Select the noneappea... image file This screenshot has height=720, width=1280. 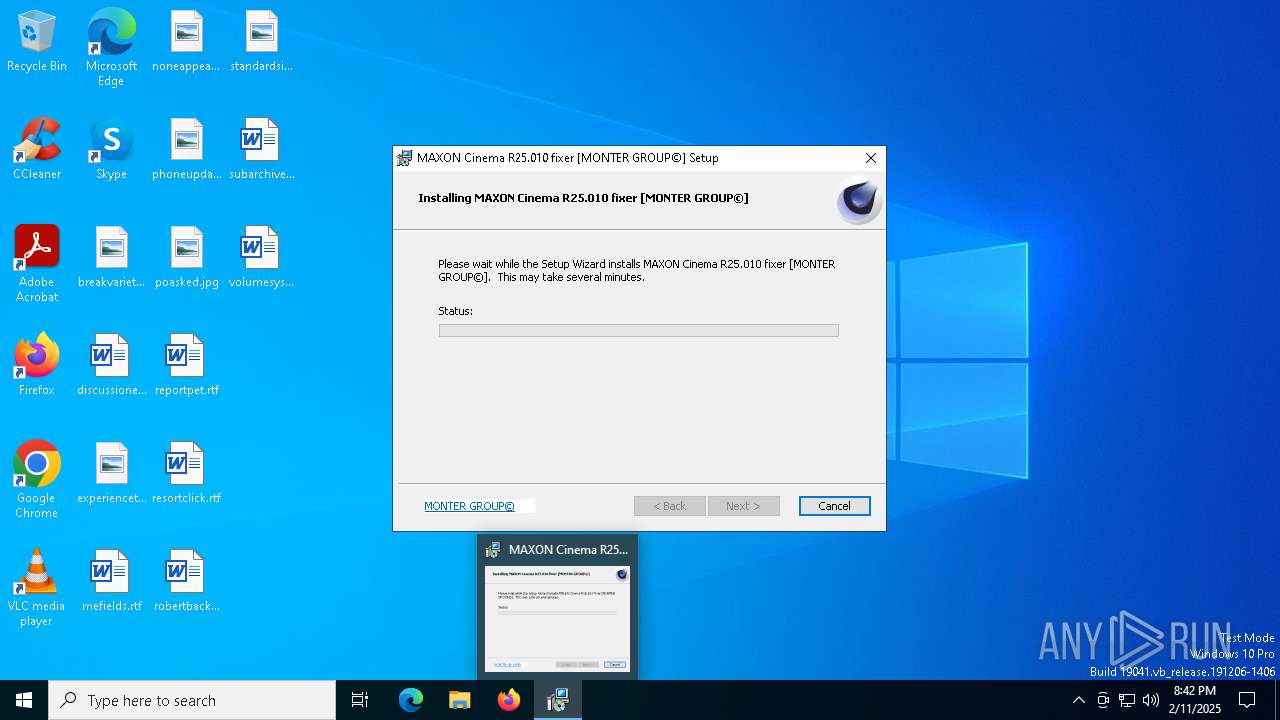(186, 42)
